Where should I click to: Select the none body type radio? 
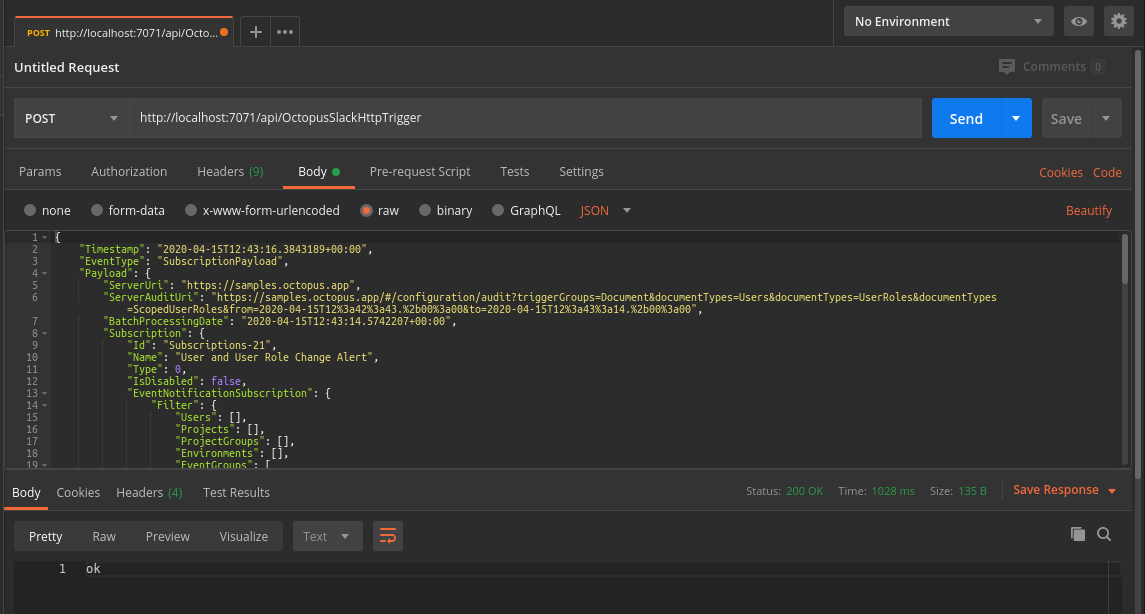pos(30,210)
